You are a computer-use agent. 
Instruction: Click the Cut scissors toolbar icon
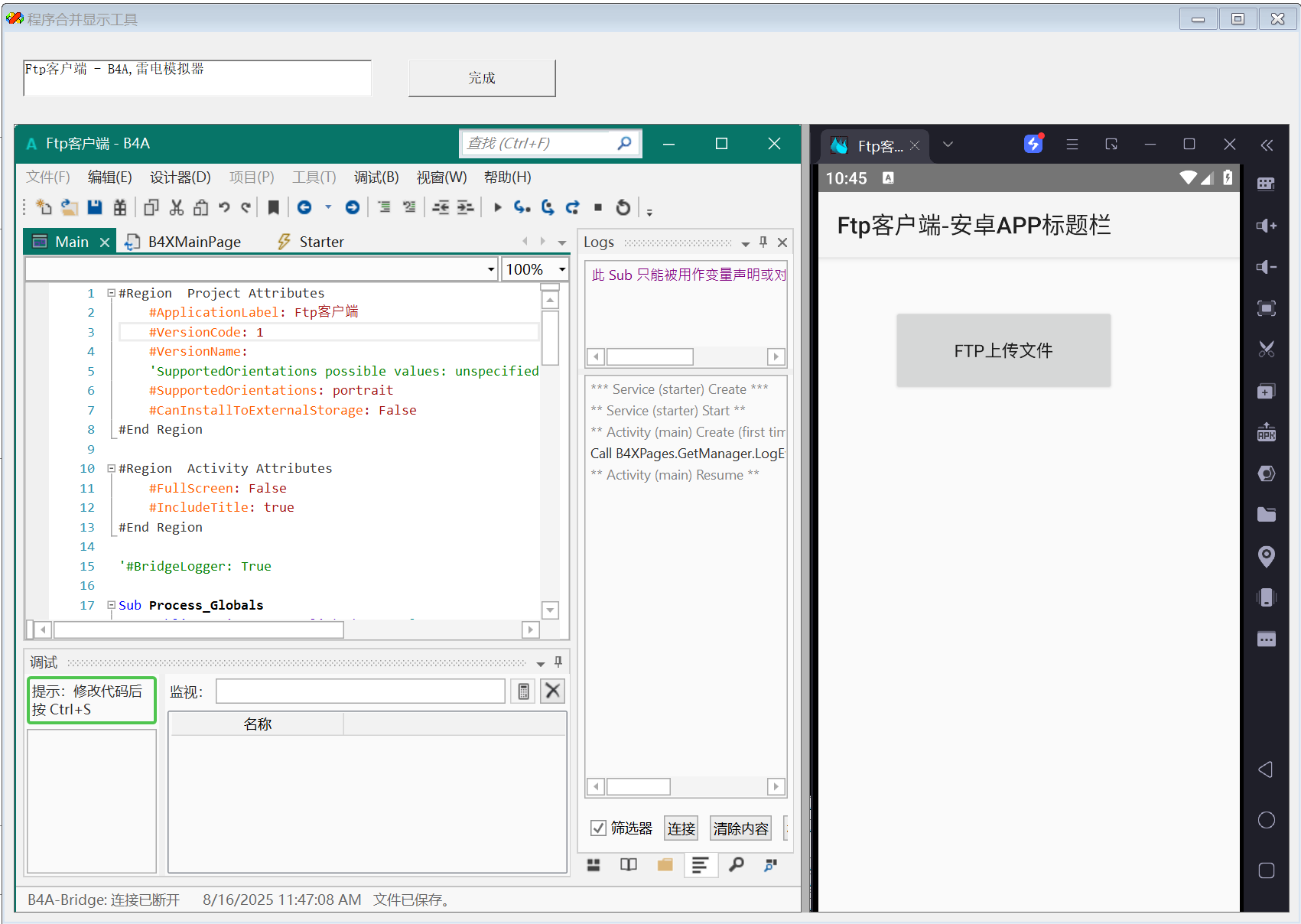pos(177,207)
